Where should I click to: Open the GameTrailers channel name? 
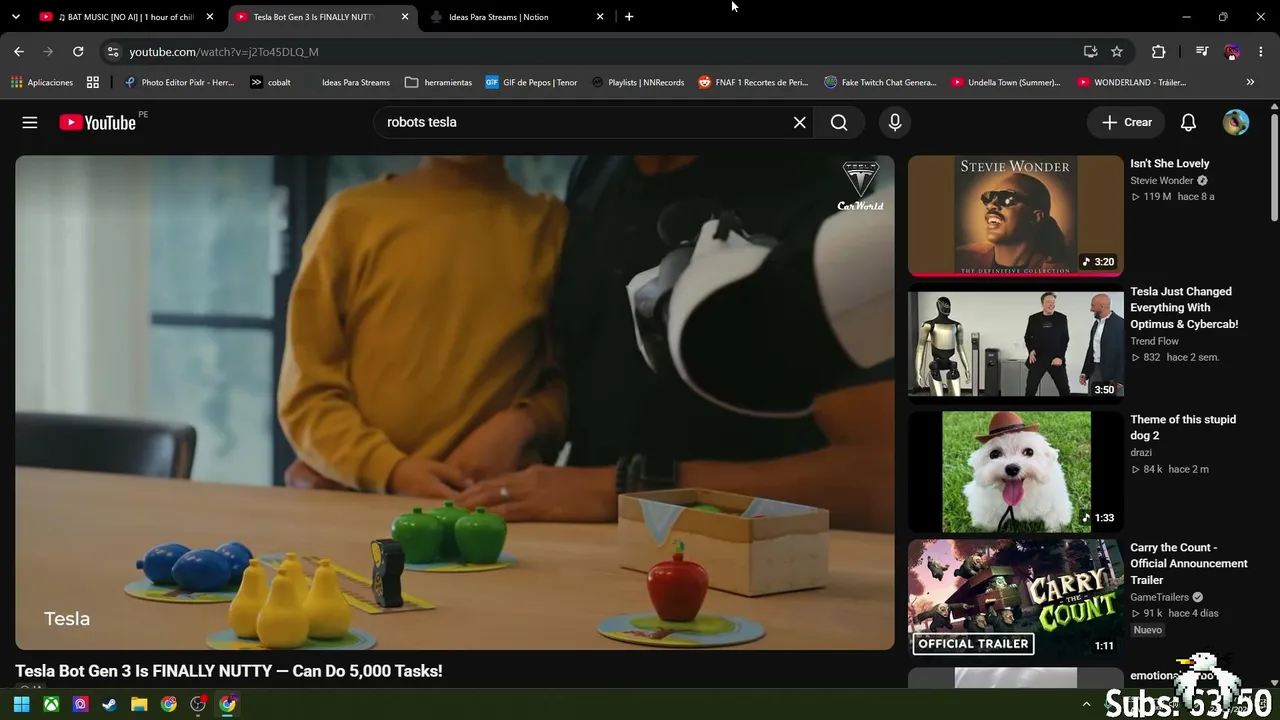1160,597
